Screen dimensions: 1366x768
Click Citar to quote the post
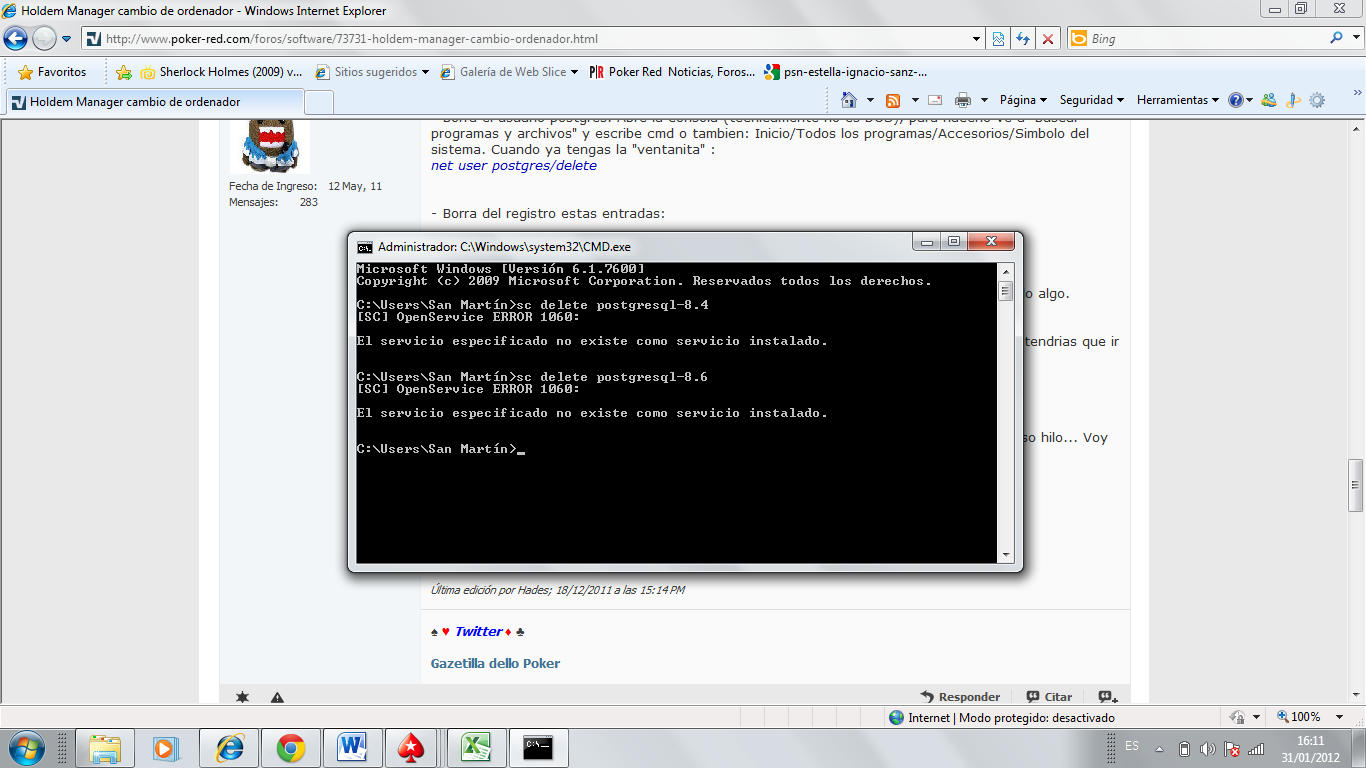pyautogui.click(x=1049, y=697)
